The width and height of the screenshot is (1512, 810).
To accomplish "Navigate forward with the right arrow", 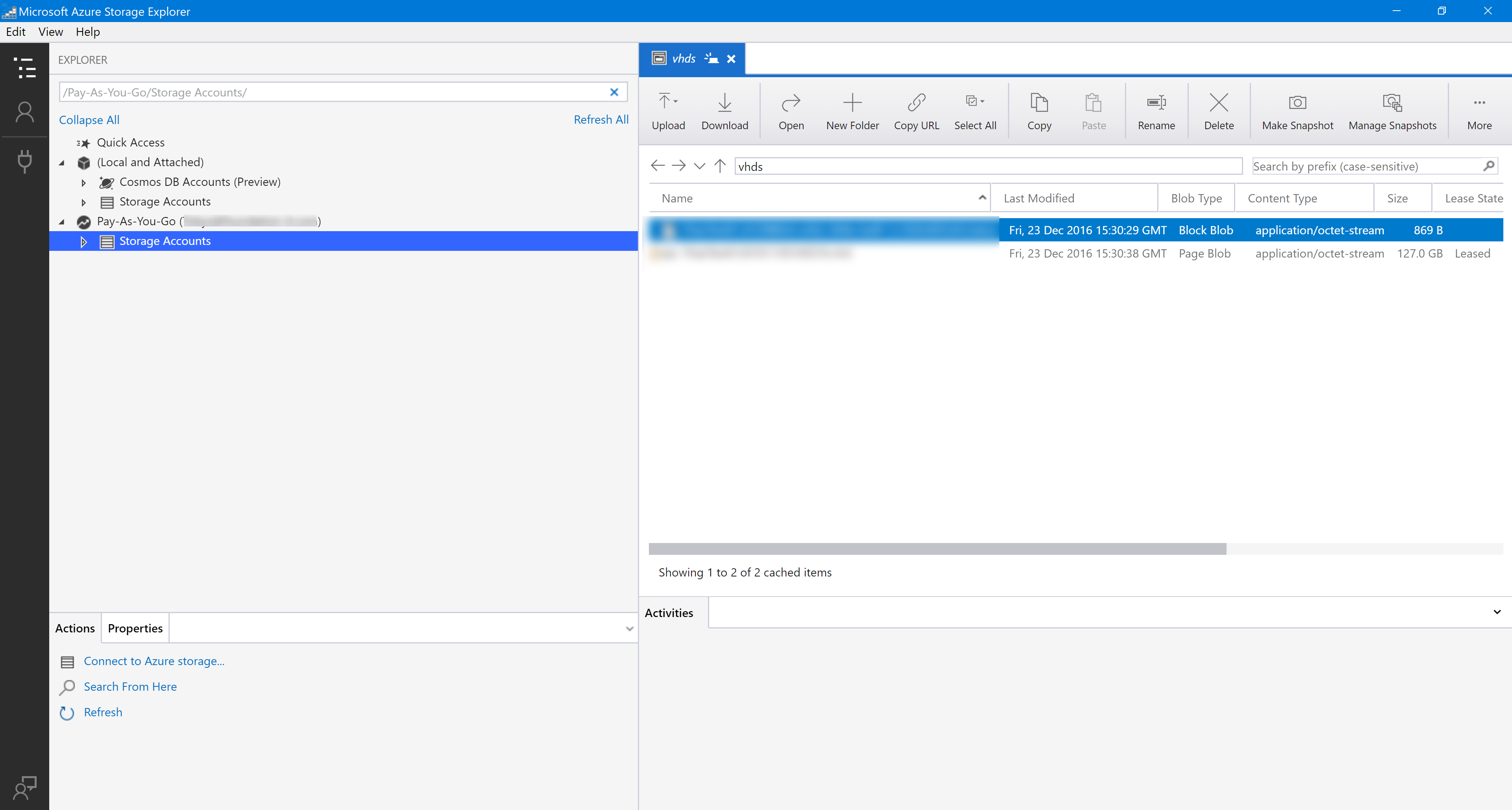I will click(678, 165).
